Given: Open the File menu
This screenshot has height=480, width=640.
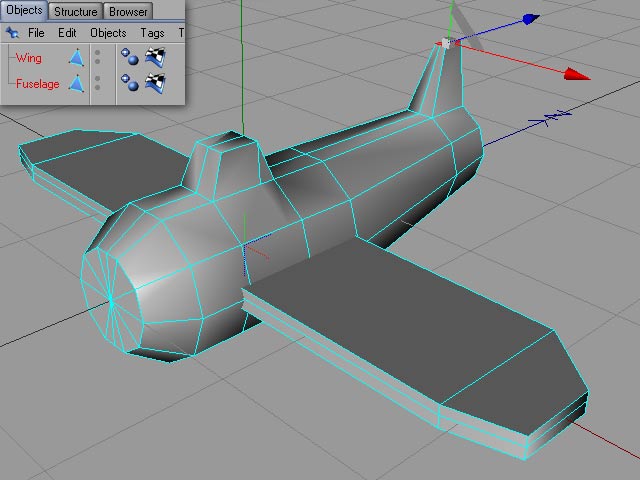Looking at the screenshot, I should point(36,33).
